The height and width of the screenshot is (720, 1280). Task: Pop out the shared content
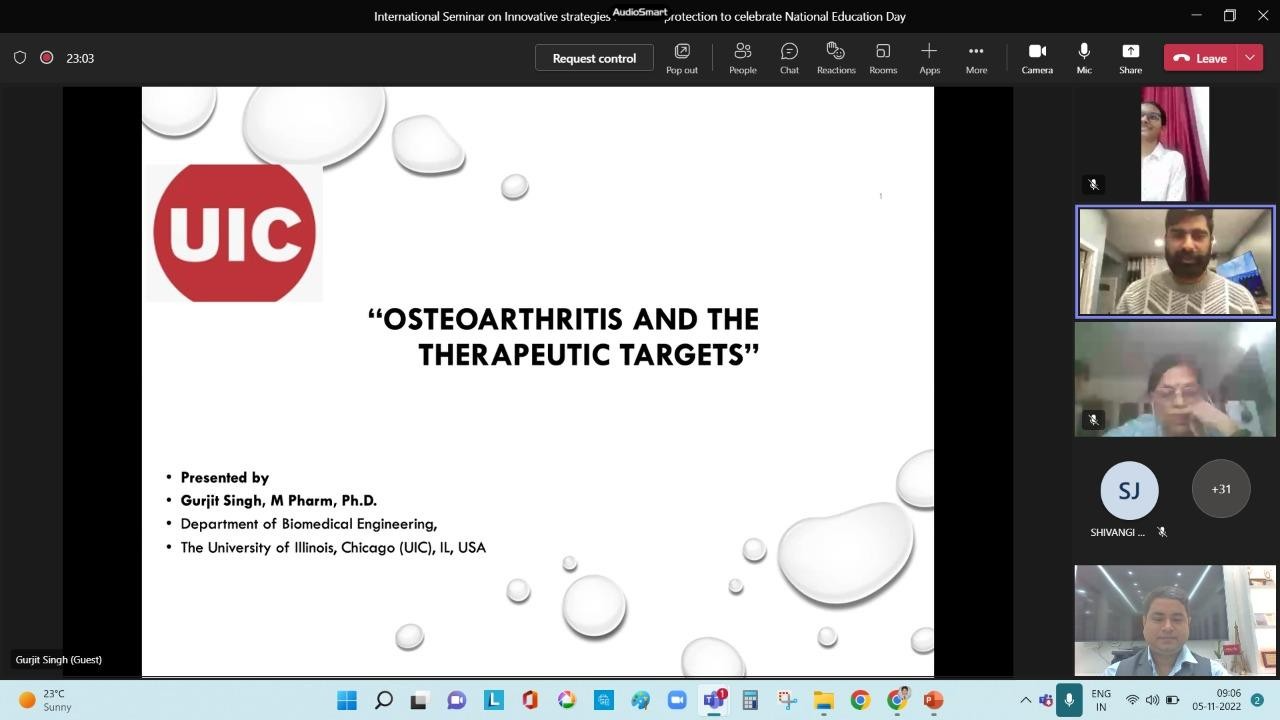[x=682, y=58]
